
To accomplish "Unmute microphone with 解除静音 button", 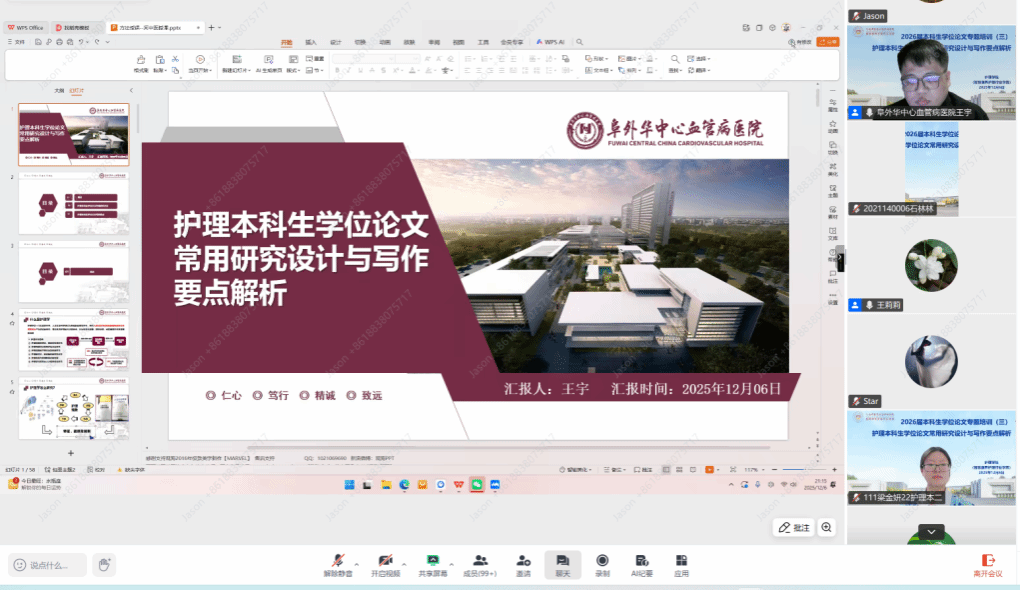I will (x=335, y=564).
